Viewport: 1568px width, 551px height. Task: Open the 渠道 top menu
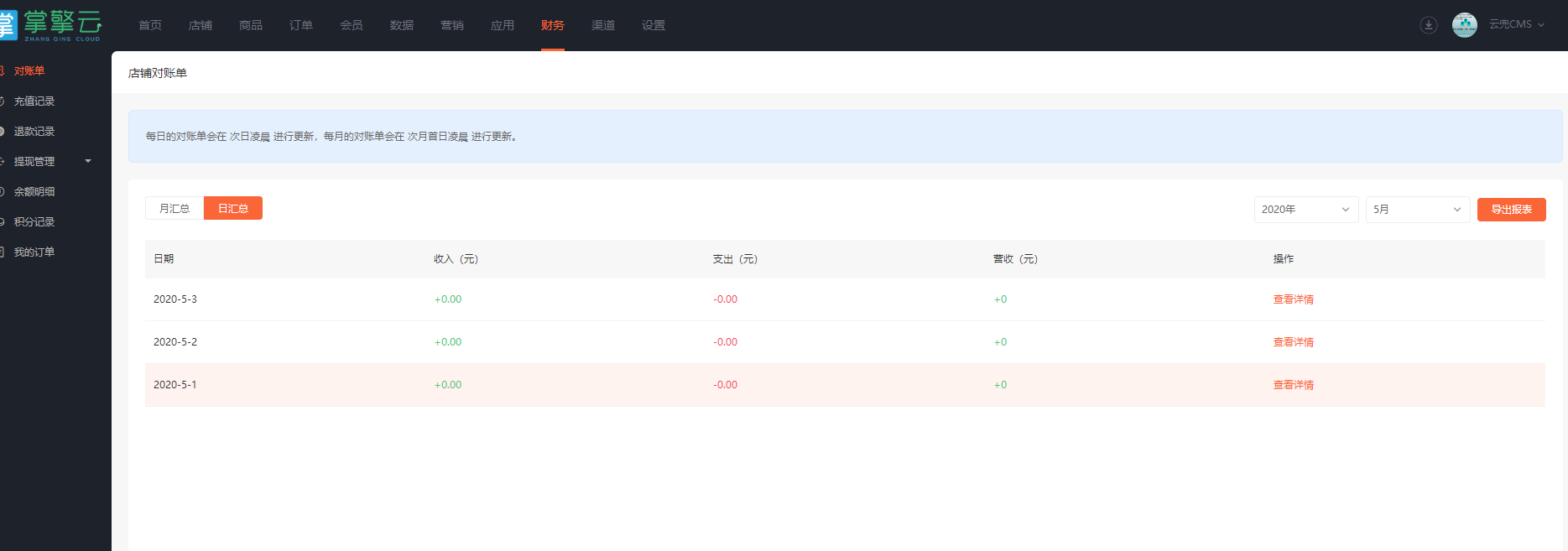click(x=603, y=25)
